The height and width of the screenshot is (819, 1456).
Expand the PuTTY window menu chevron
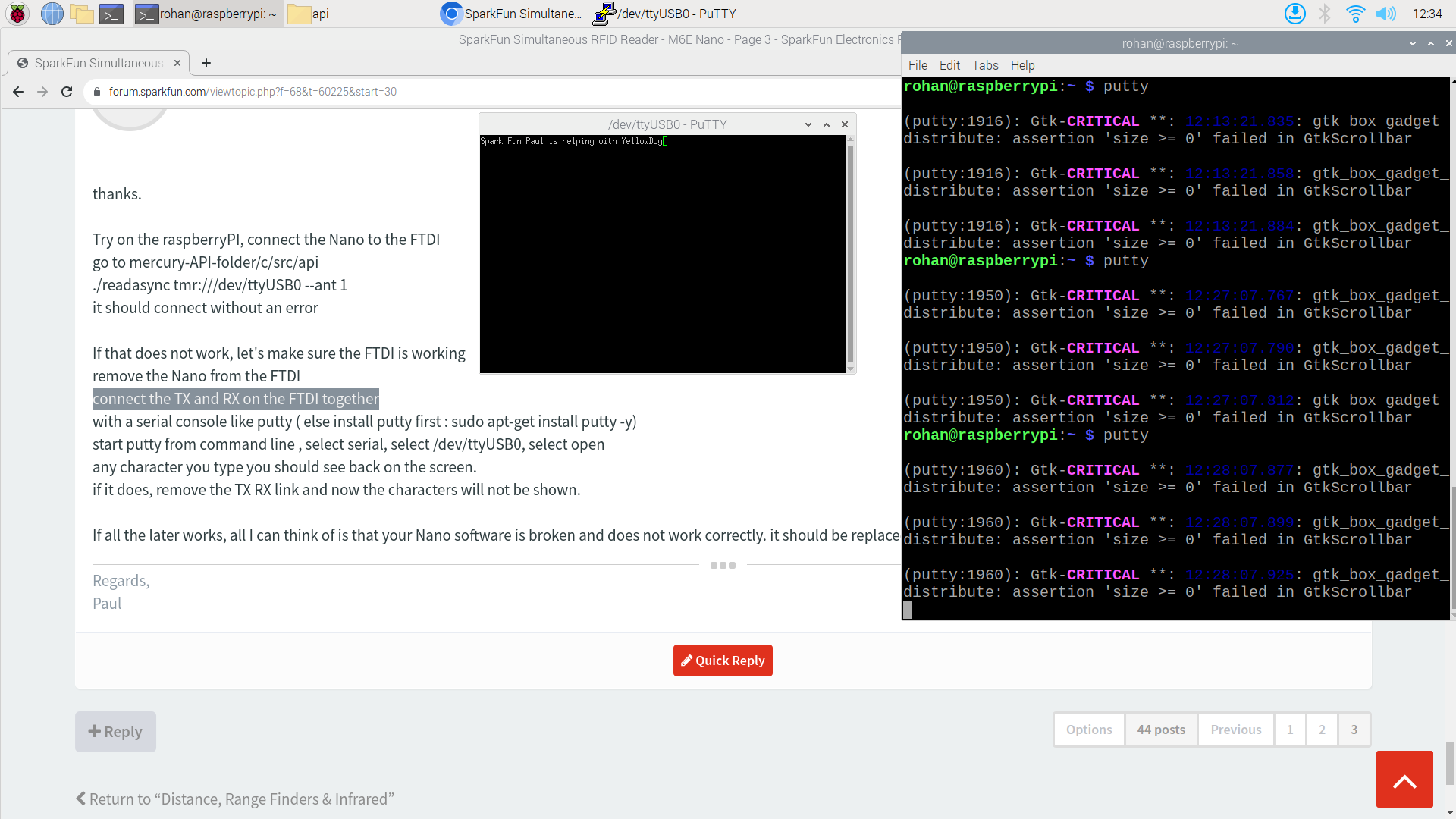(x=808, y=124)
